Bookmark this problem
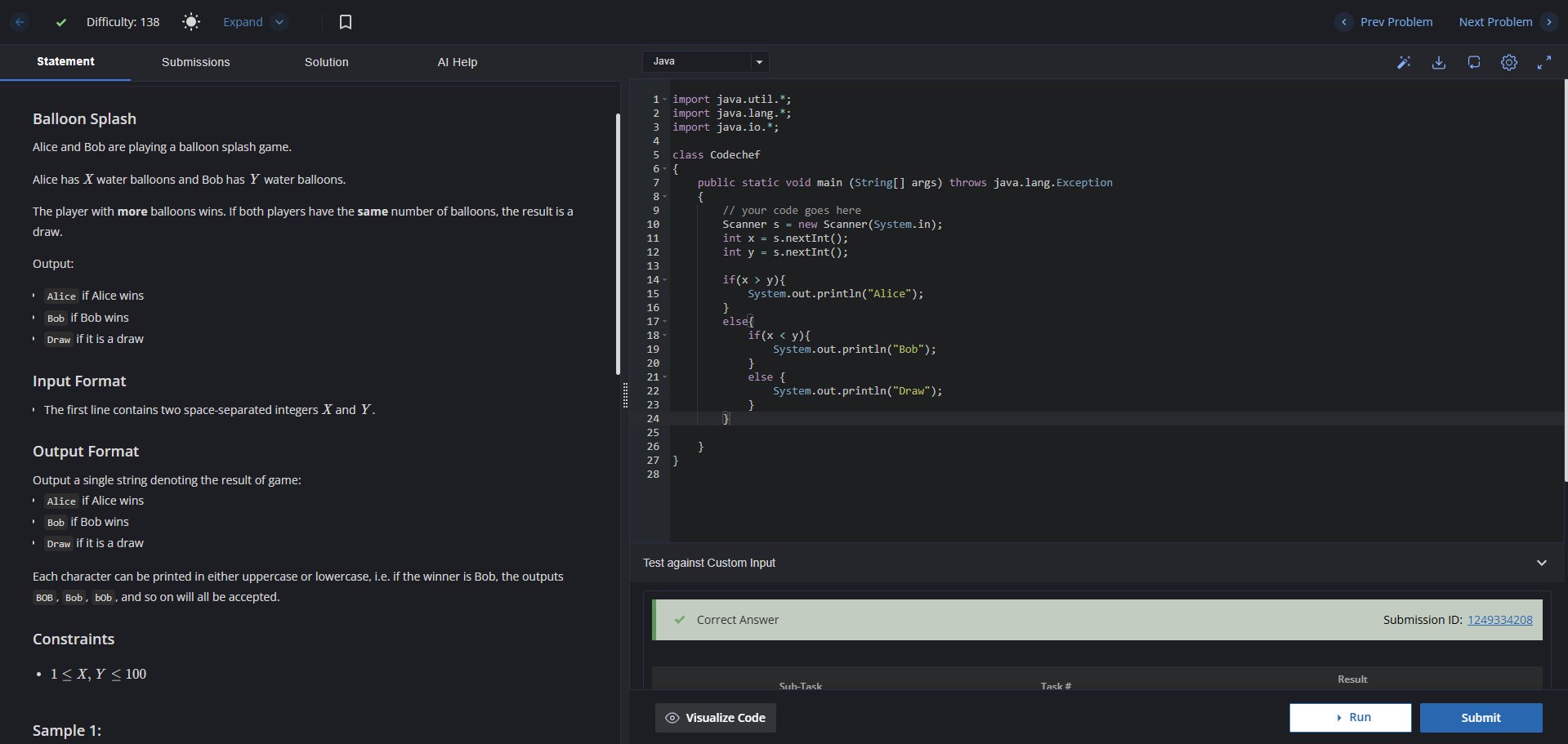The image size is (1568, 744). [346, 22]
